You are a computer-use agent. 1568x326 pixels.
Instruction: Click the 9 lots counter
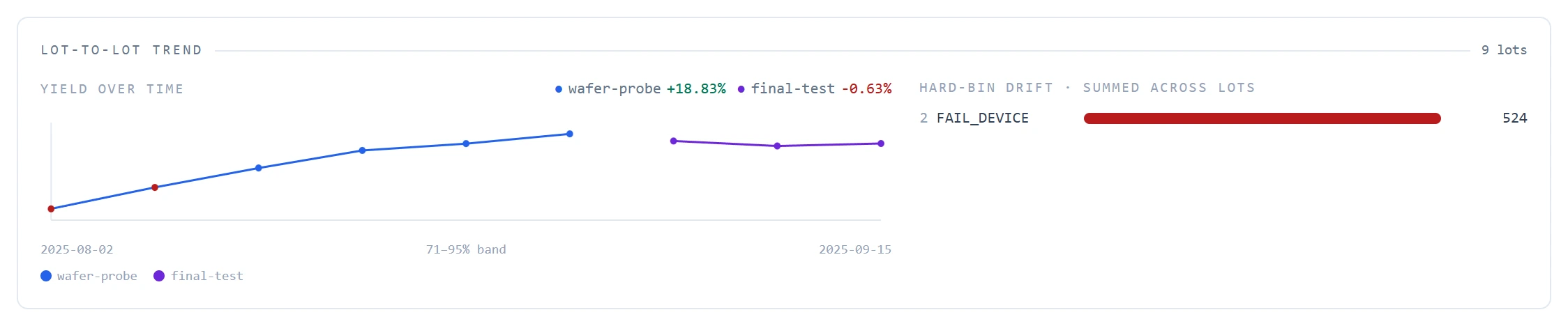coord(1504,50)
